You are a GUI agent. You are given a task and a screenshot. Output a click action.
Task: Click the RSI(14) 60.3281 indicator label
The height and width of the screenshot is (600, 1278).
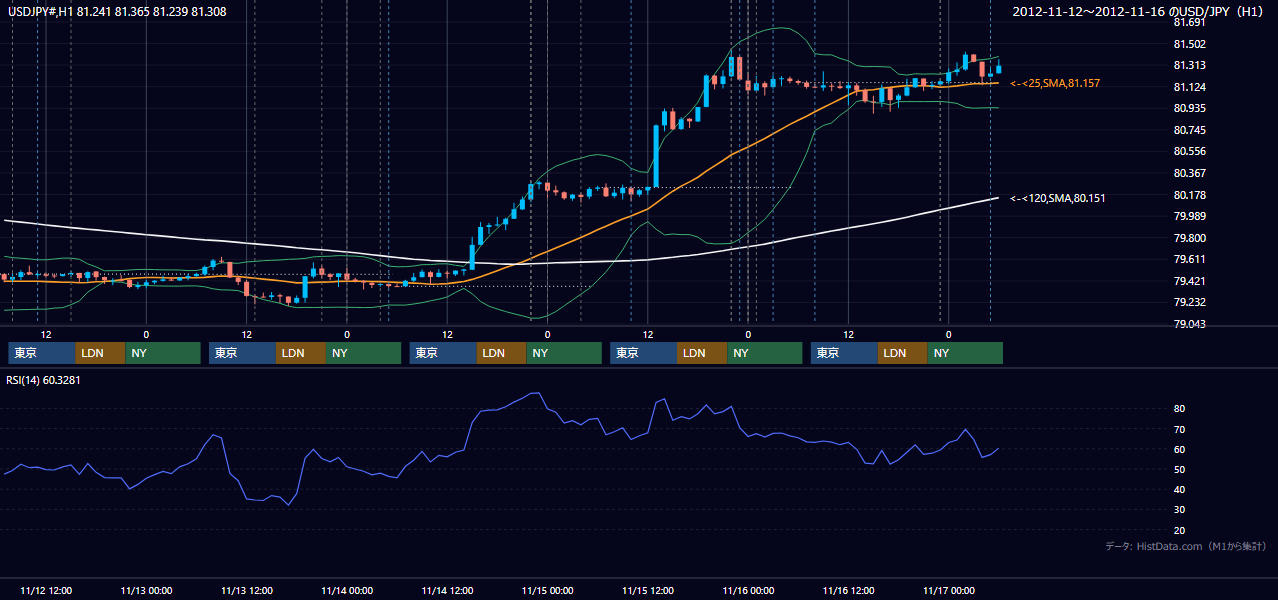[x=43, y=380]
